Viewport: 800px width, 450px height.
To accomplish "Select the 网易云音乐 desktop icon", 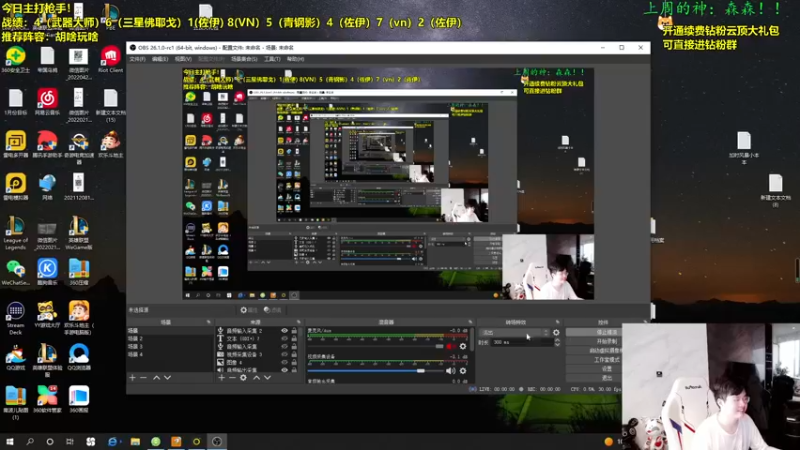I will (x=47, y=102).
